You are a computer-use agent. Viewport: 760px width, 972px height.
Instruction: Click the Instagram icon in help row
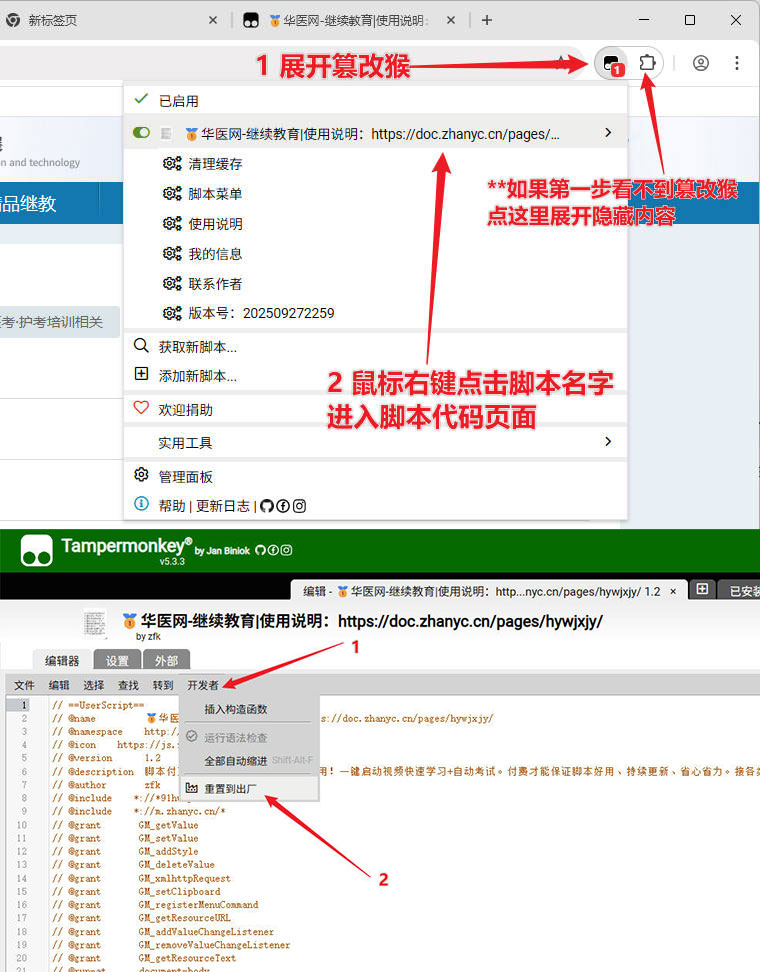(298, 506)
